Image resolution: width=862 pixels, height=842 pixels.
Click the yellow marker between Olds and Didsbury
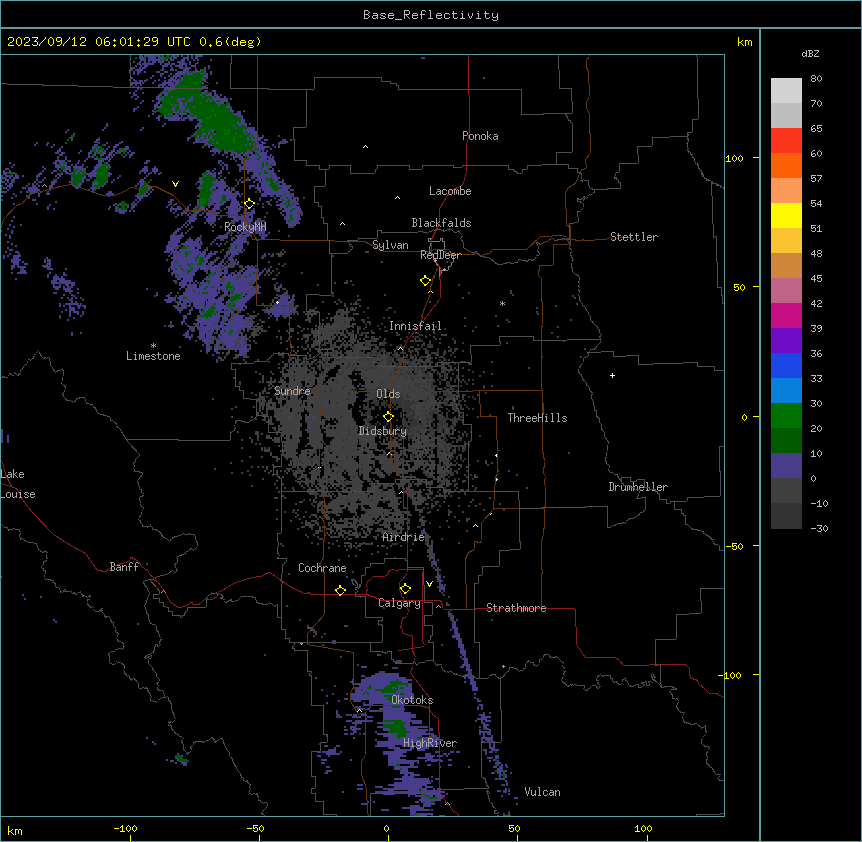pyautogui.click(x=388, y=417)
